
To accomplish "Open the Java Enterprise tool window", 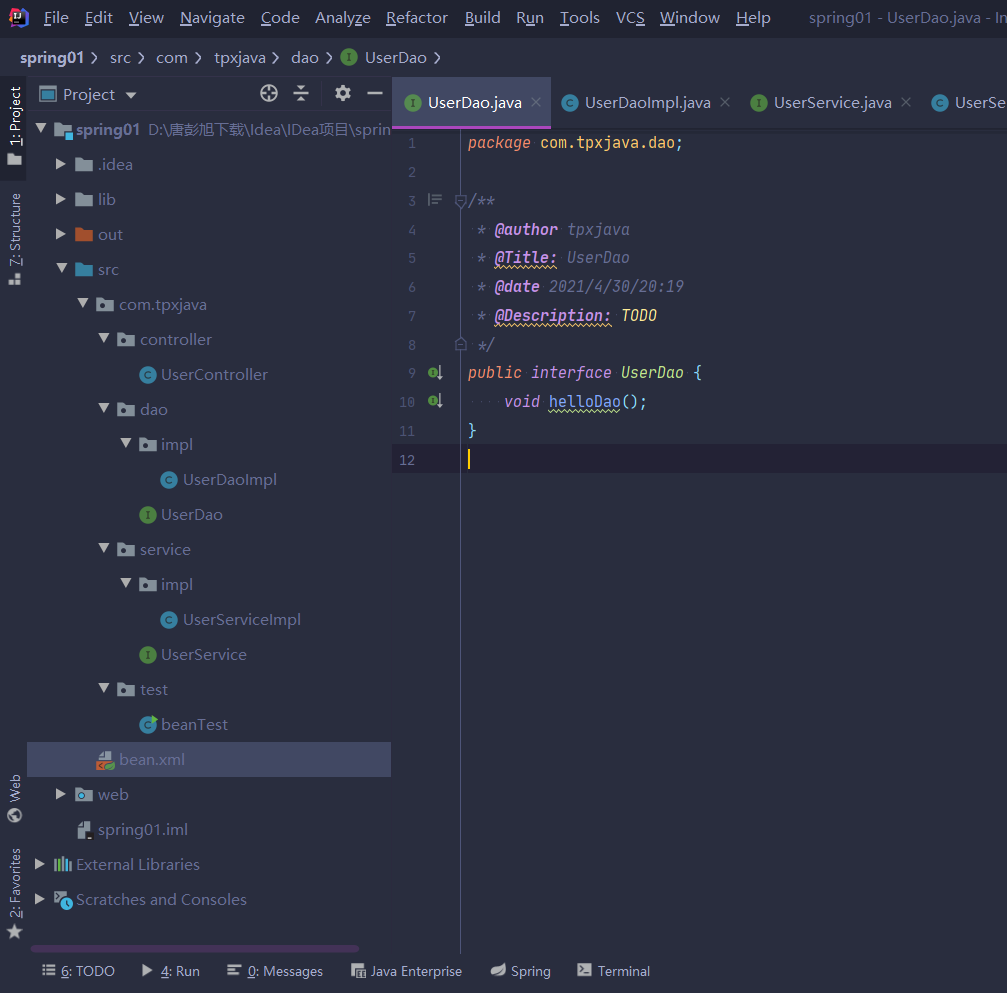I will point(407,971).
